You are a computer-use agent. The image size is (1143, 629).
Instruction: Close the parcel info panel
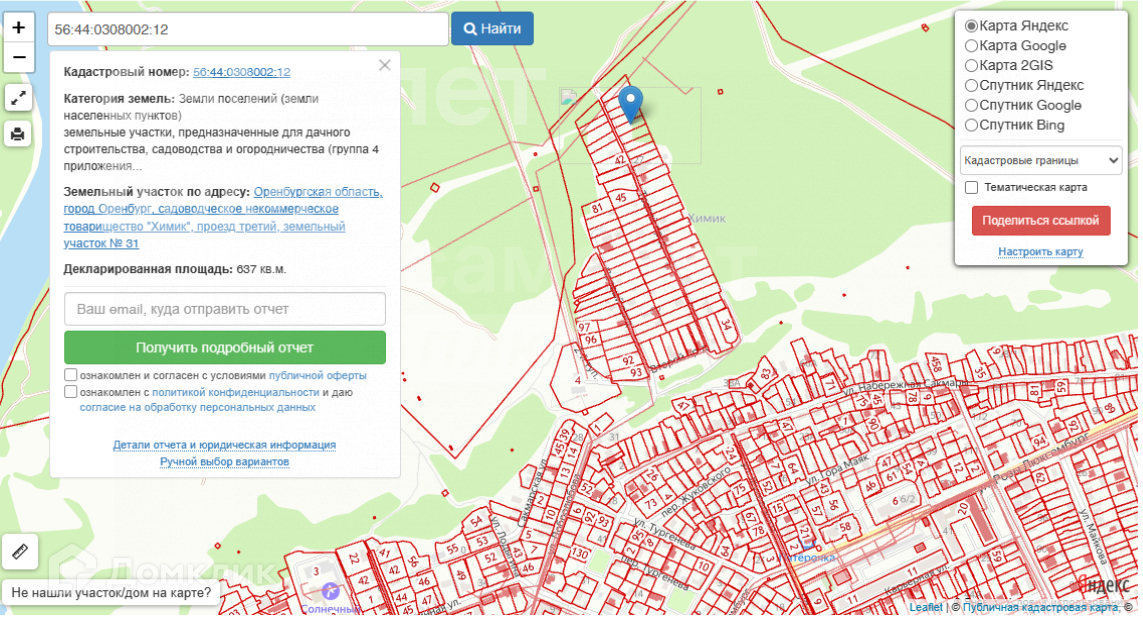point(385,66)
